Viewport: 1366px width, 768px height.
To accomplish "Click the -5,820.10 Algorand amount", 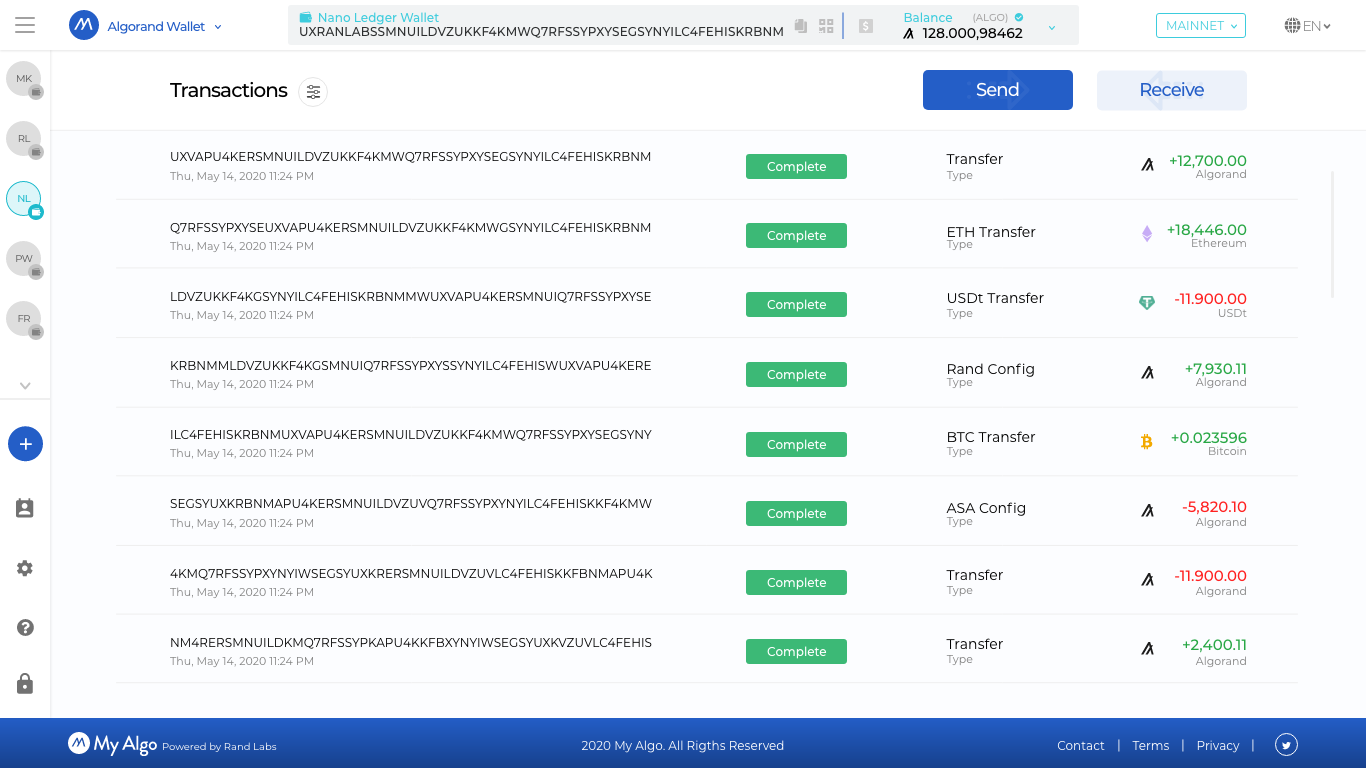I will click(1214, 507).
